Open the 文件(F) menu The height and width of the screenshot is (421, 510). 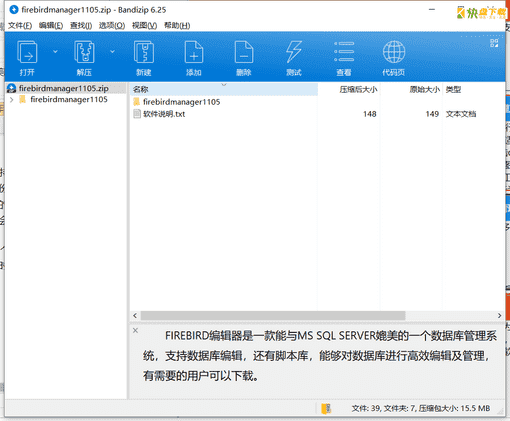point(20,26)
